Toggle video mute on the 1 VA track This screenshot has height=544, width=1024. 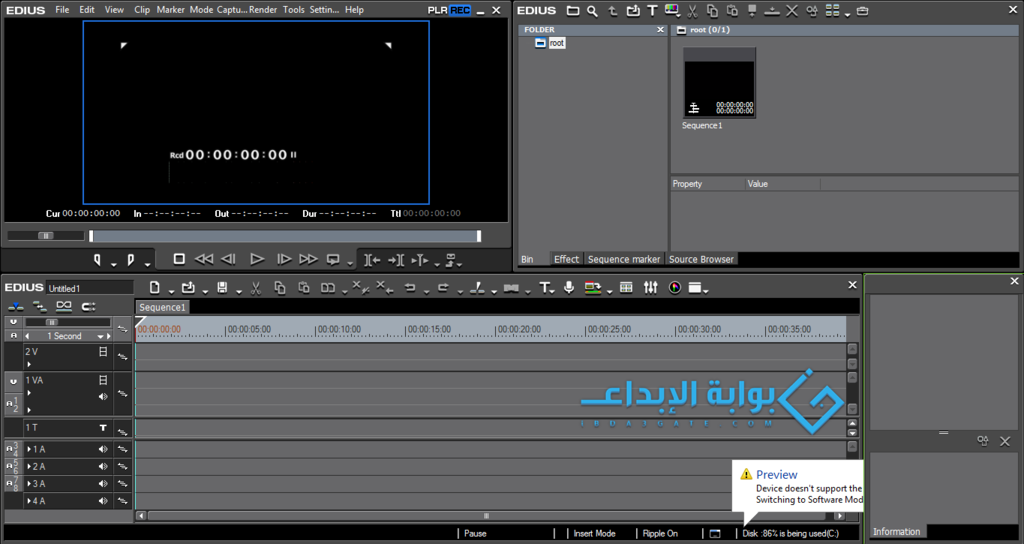click(103, 380)
